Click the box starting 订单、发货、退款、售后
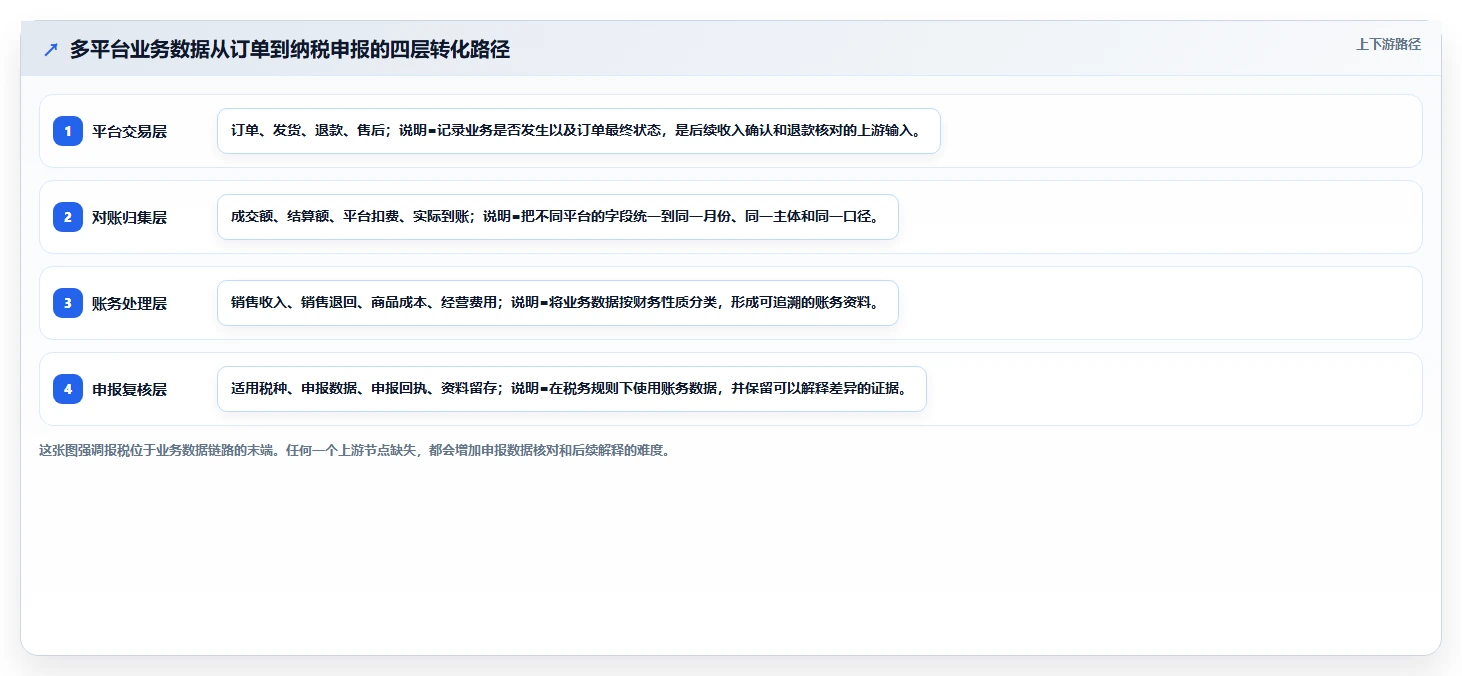Screen dimensions: 1462x676 pos(579,131)
